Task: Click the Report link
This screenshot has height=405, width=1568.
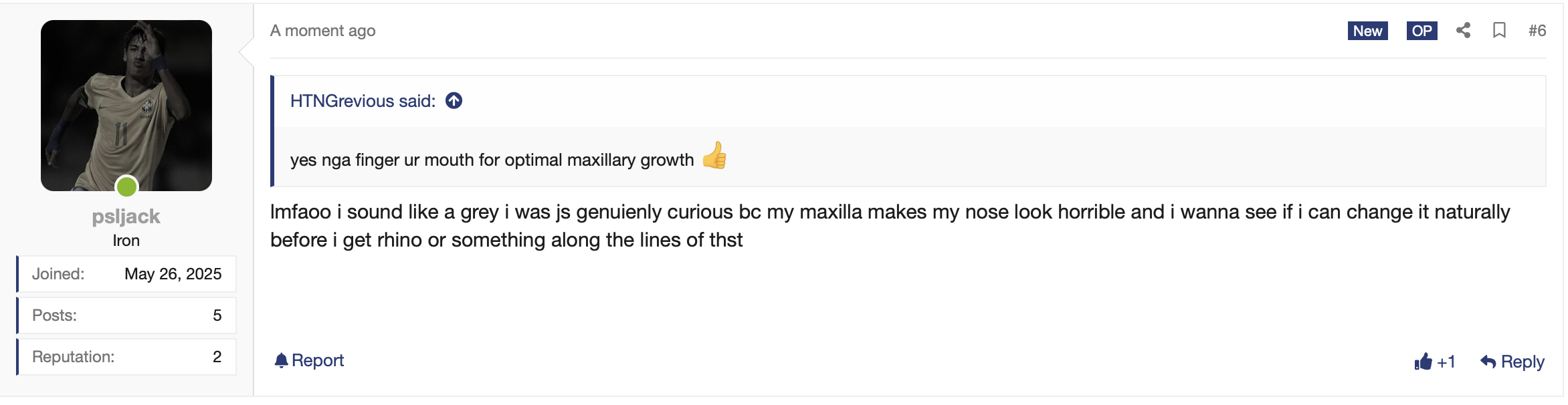Action: pos(318,360)
